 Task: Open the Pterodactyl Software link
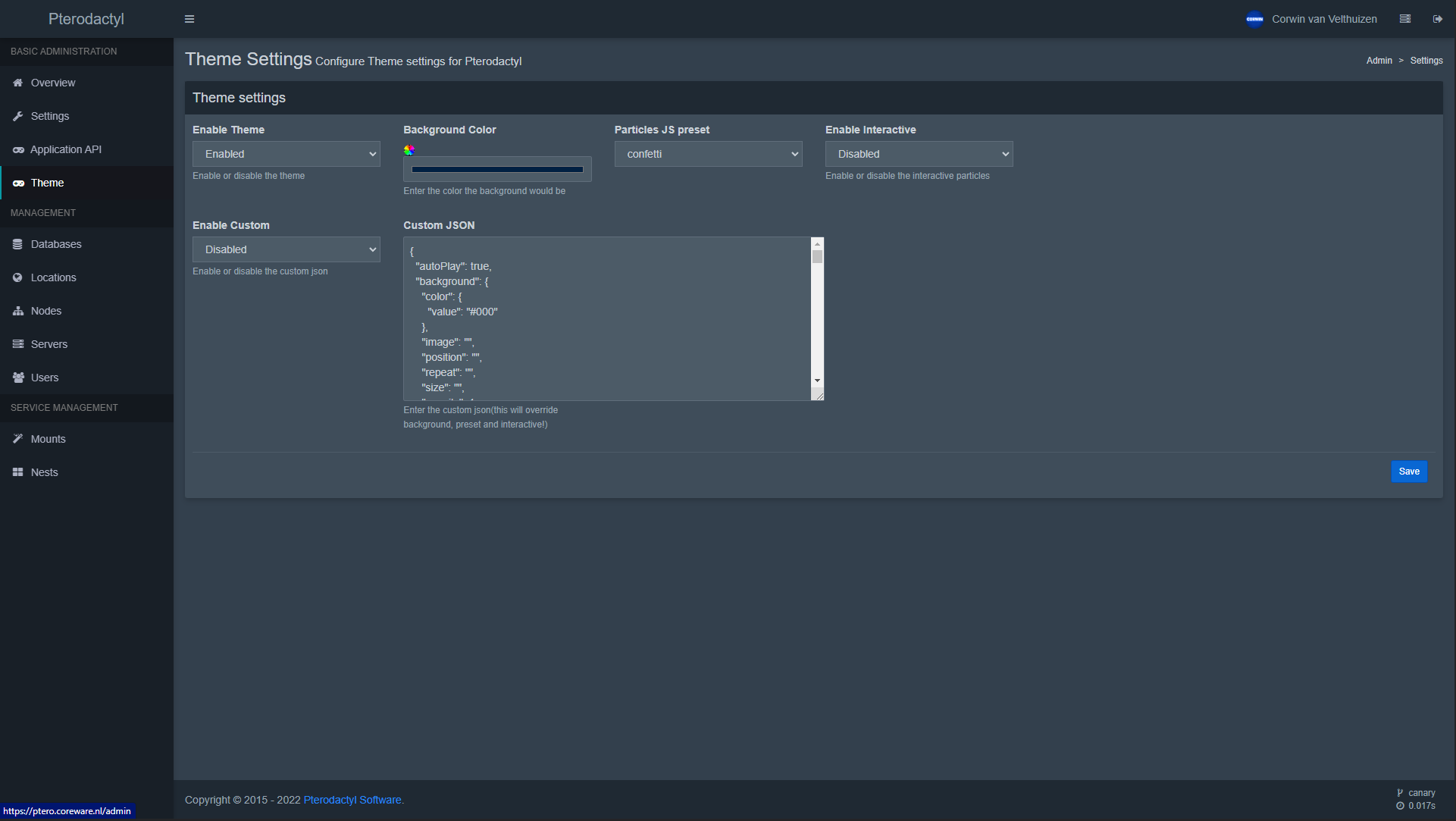tap(352, 800)
